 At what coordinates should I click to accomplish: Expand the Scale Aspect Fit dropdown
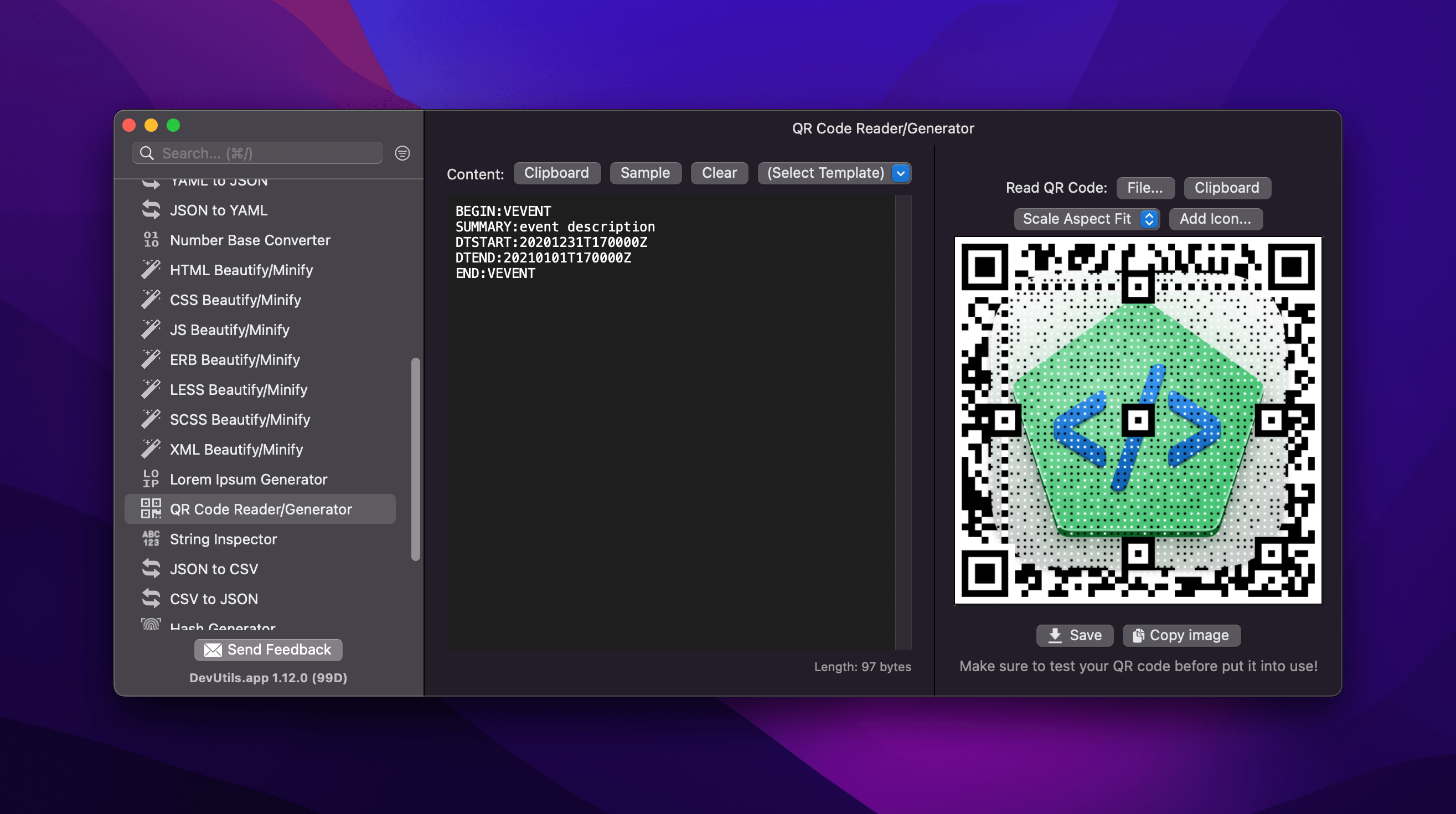pyautogui.click(x=1149, y=219)
